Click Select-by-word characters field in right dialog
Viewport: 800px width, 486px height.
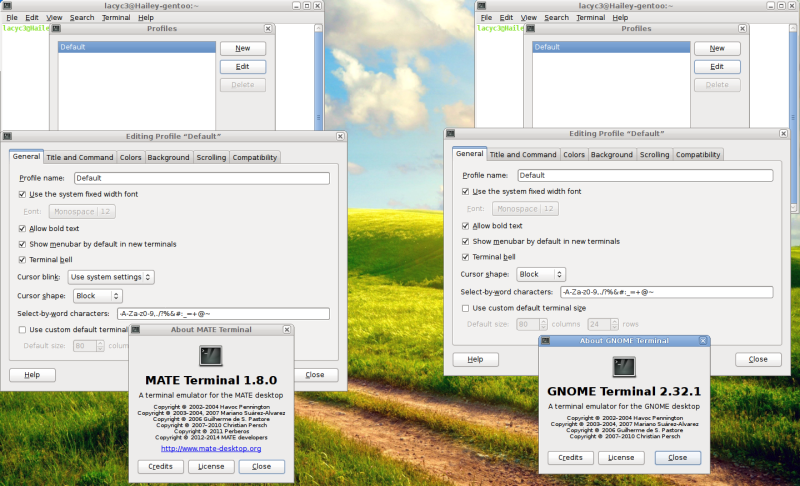pyautogui.click(x=667, y=292)
